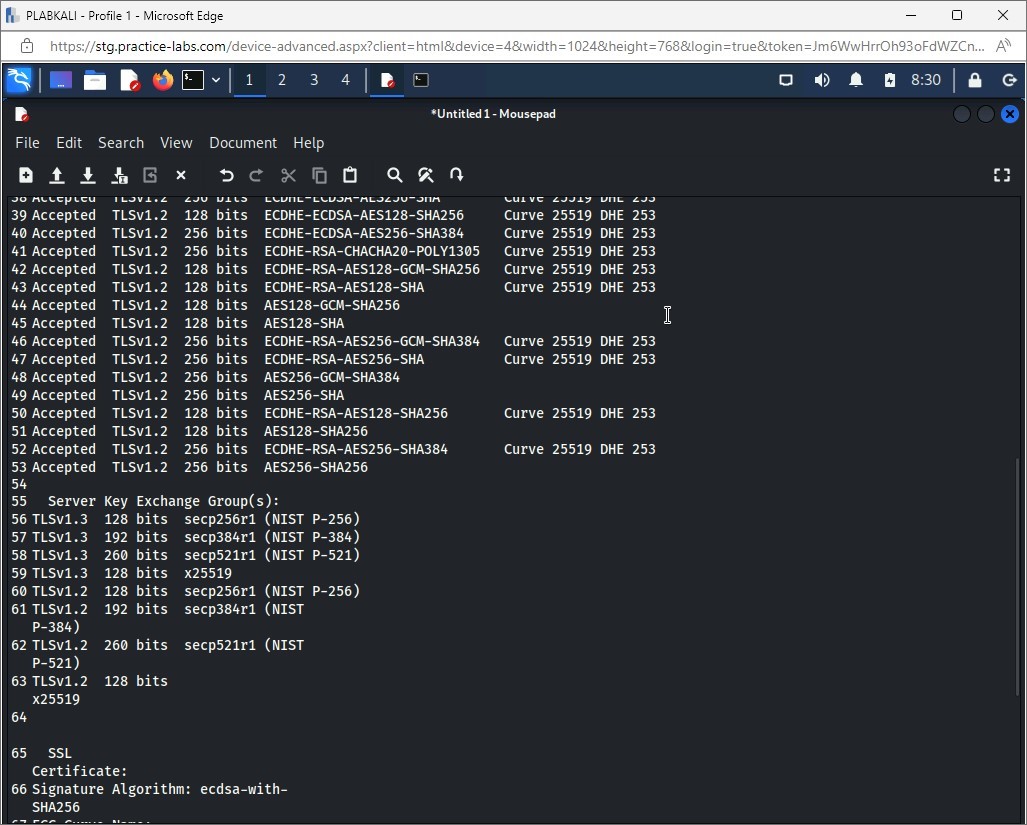Click the Undo arrow icon
1027x825 pixels.
pyautogui.click(x=226, y=175)
